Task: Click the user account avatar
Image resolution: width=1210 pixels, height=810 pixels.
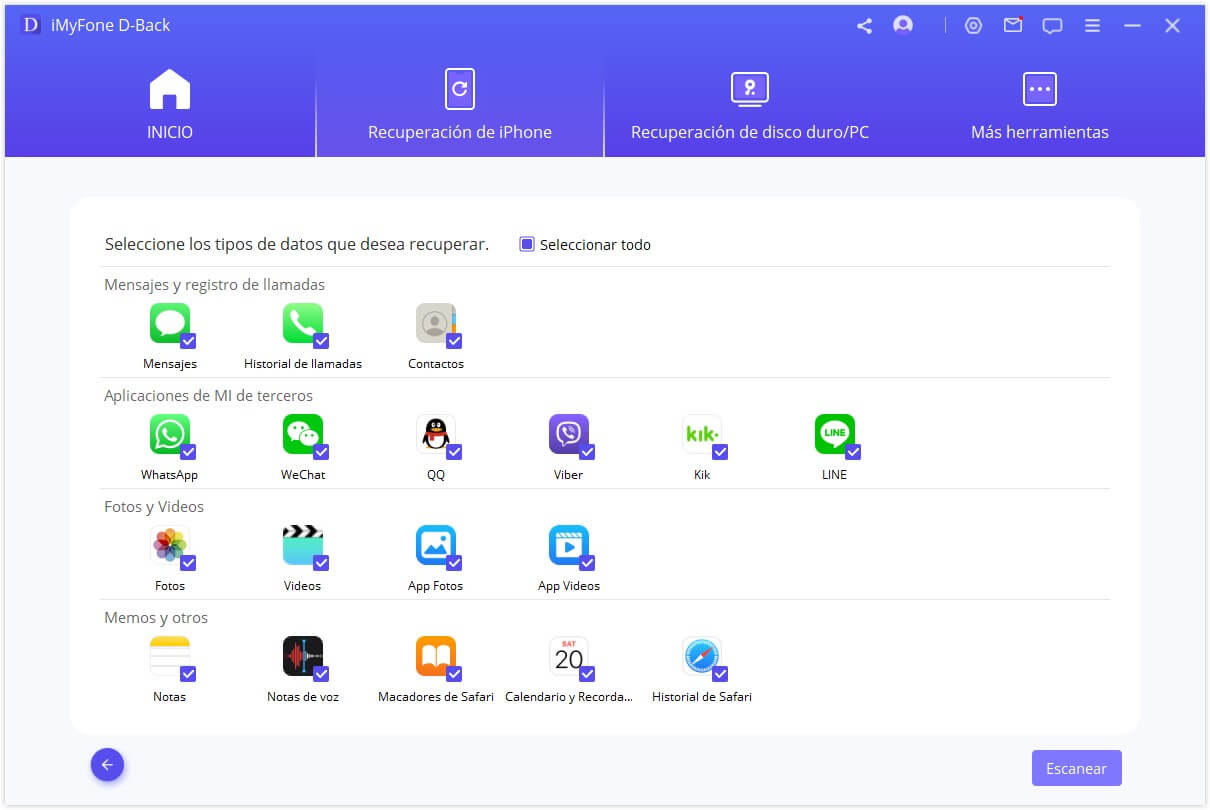Action: pyautogui.click(x=903, y=24)
